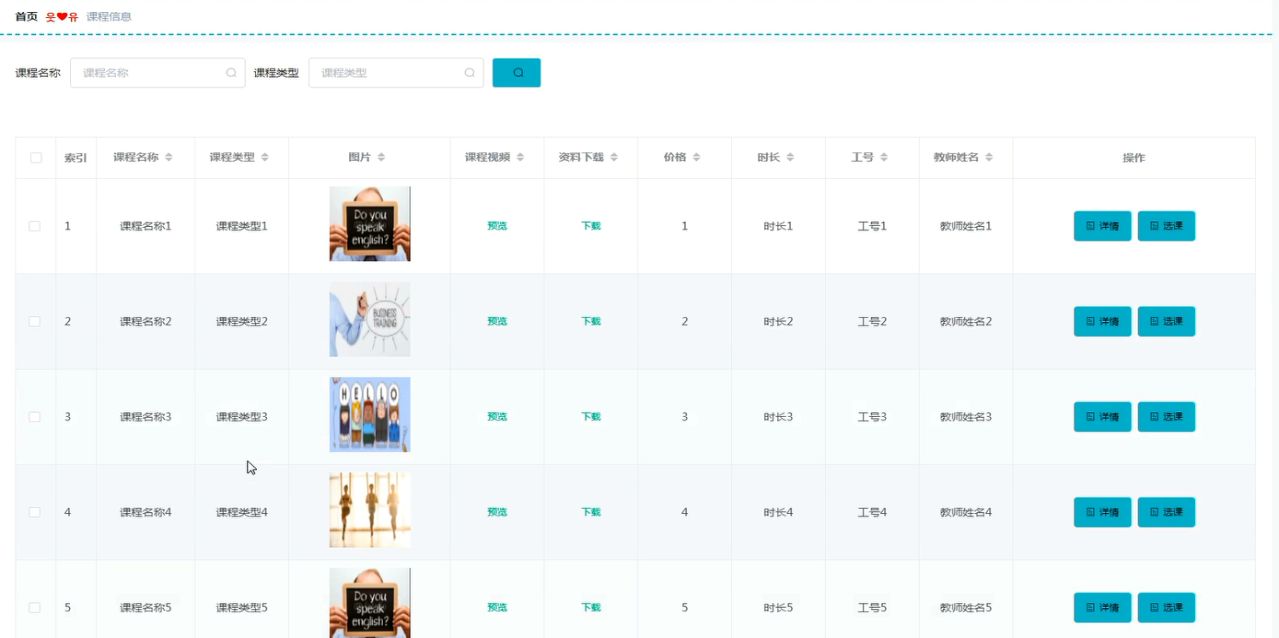1279x638 pixels.
Task: Check the box for row 课程名称4
Action: pyautogui.click(x=35, y=512)
